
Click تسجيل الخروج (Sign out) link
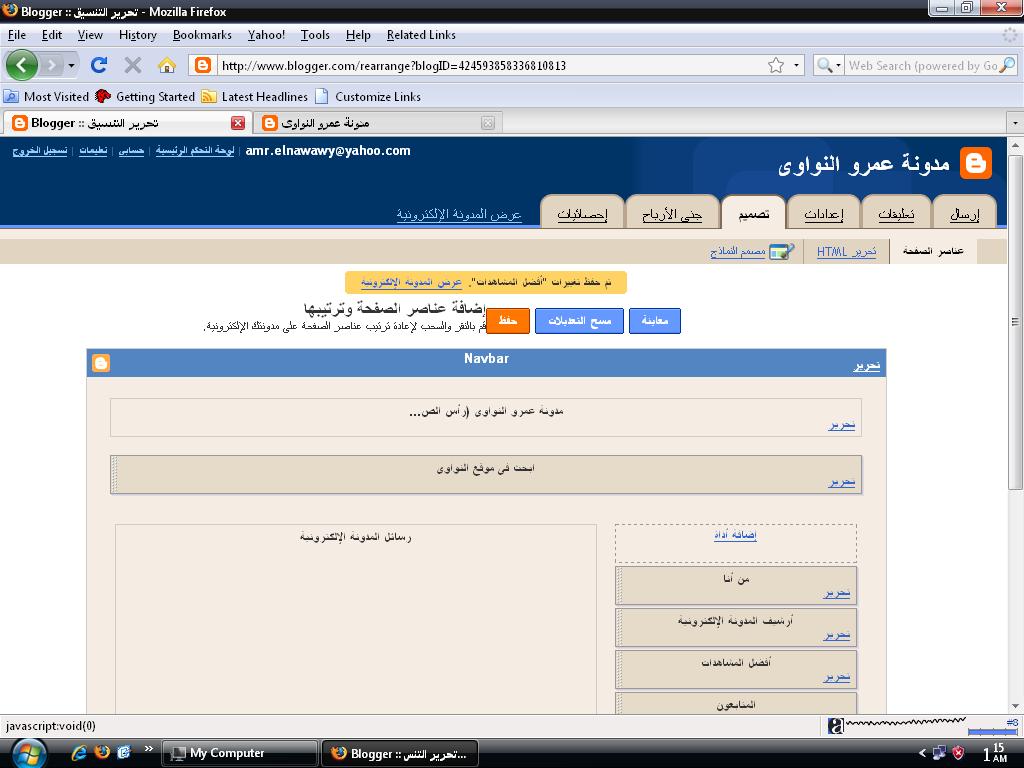pyautogui.click(x=40, y=151)
